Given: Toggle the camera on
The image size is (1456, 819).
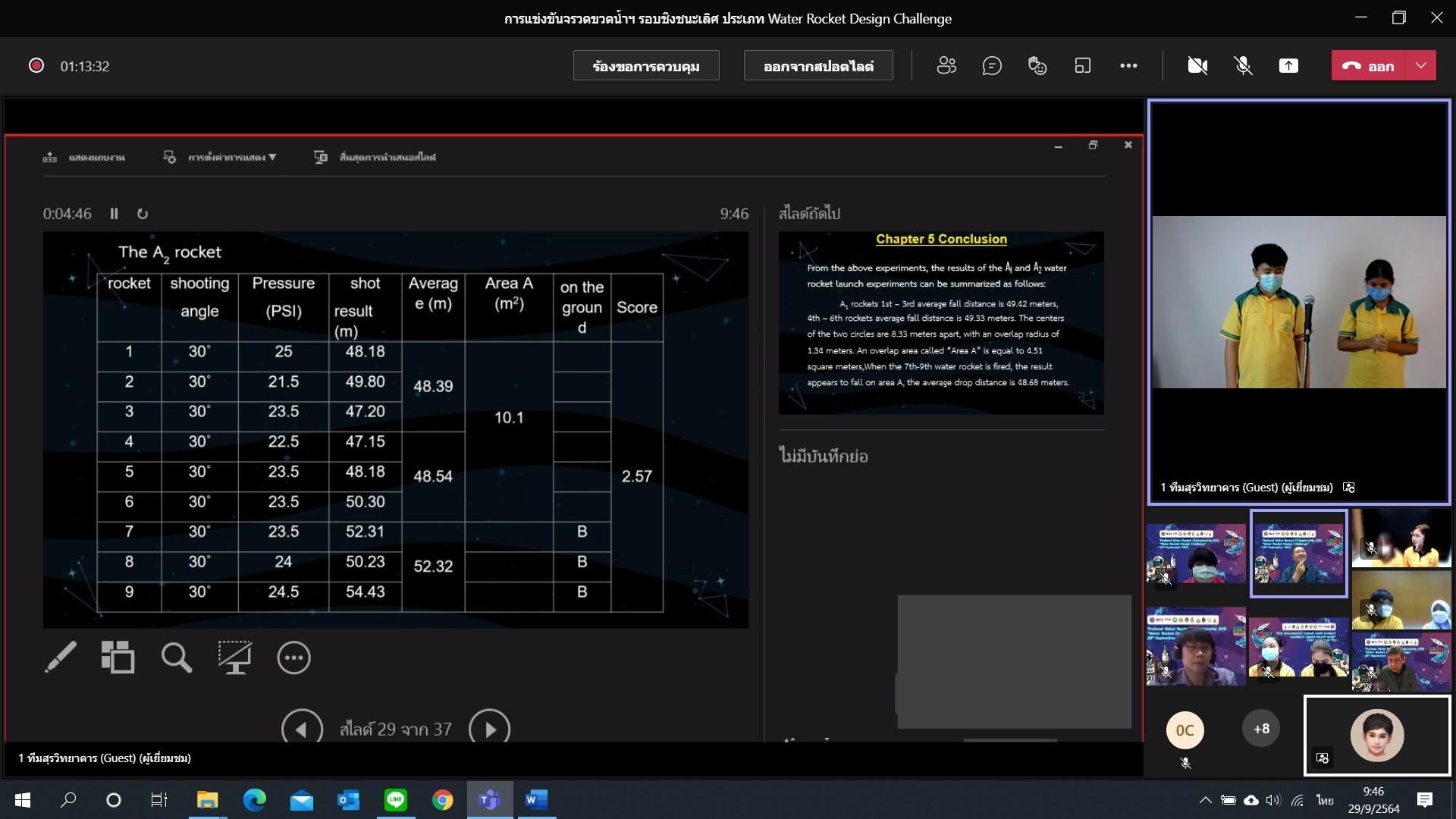Looking at the screenshot, I should click(1197, 66).
